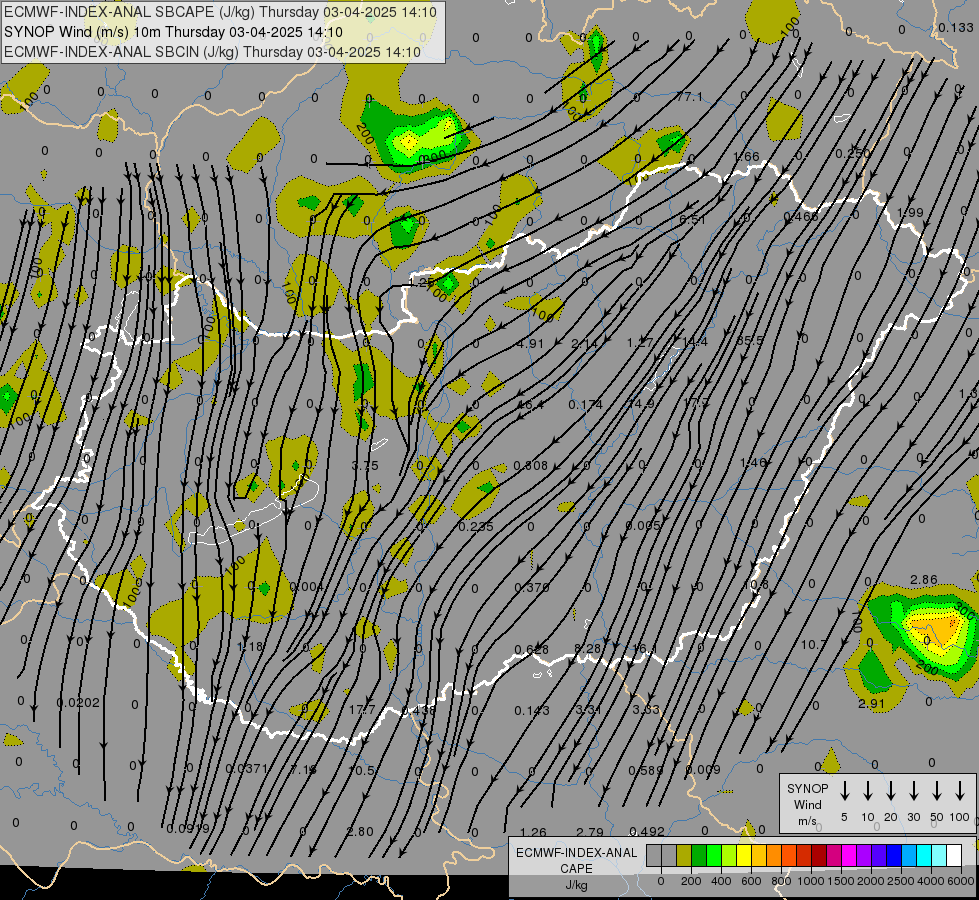Click the 2.86 value on the map

coord(923,580)
